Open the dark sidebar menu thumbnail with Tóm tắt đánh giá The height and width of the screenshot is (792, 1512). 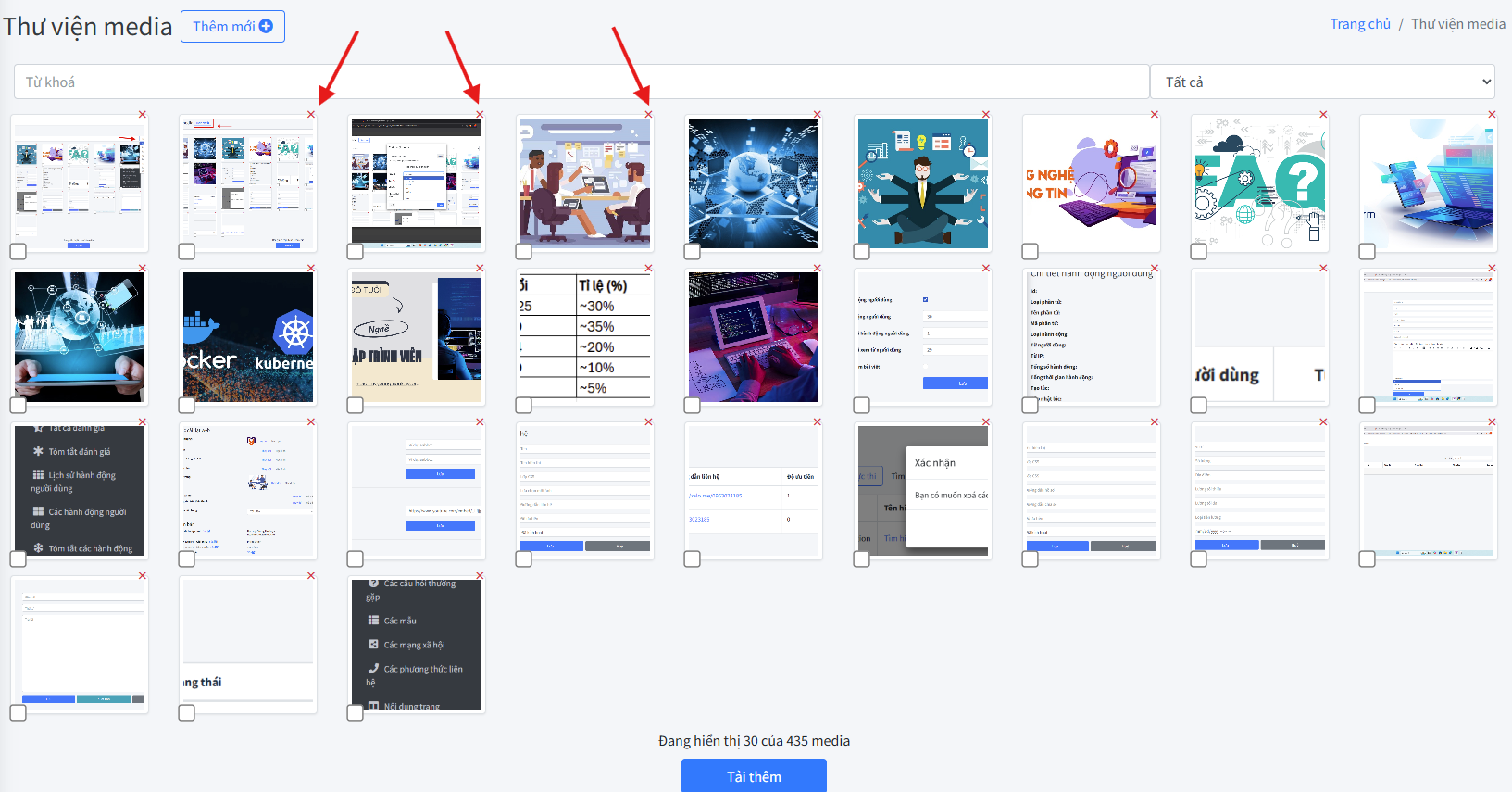click(80, 491)
